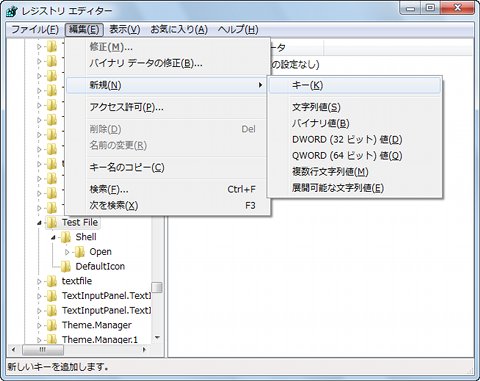Create new キー(K)
This screenshot has height=381, width=480.
(x=355, y=85)
